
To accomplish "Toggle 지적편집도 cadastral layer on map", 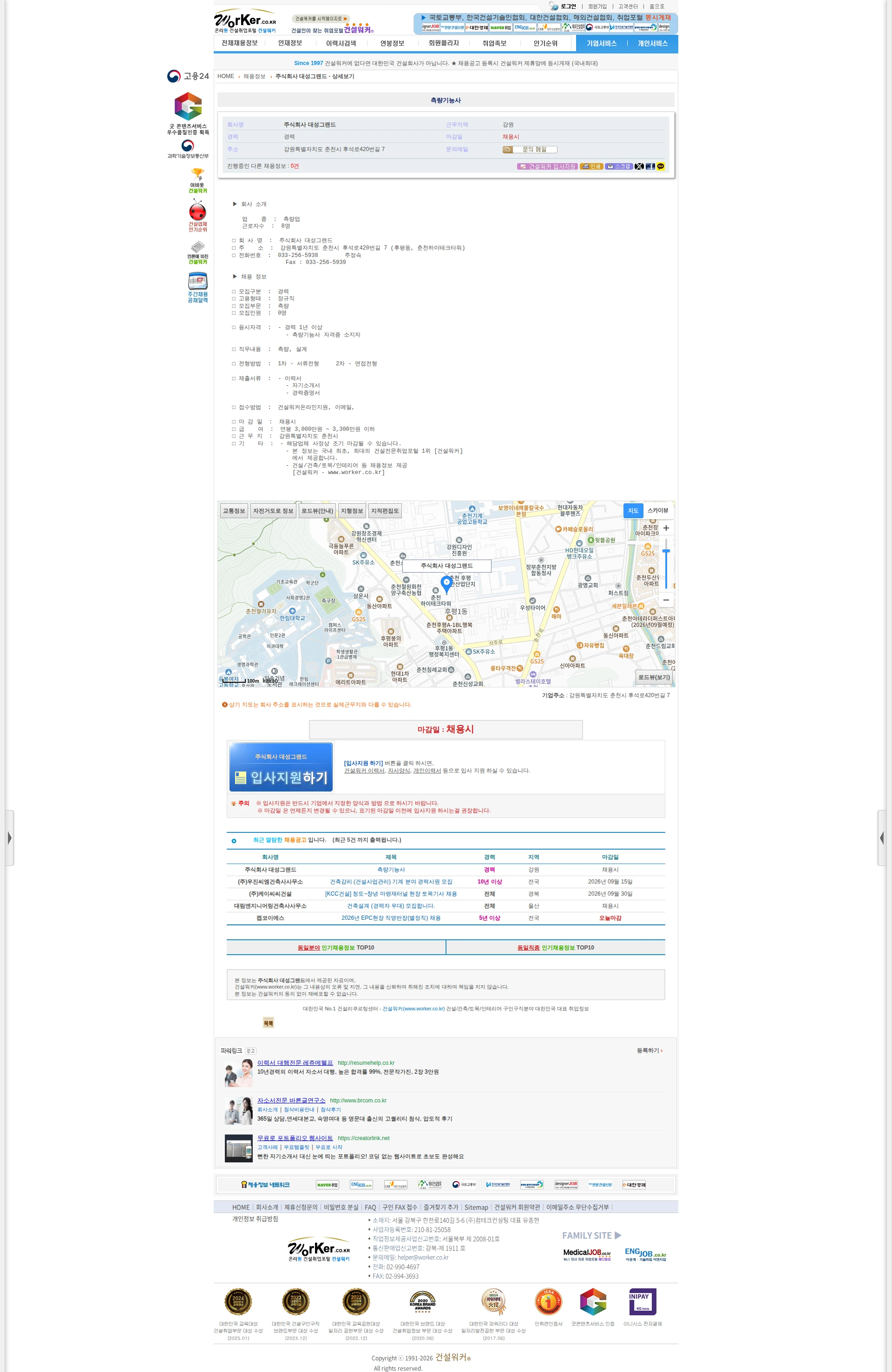I will tap(385, 511).
